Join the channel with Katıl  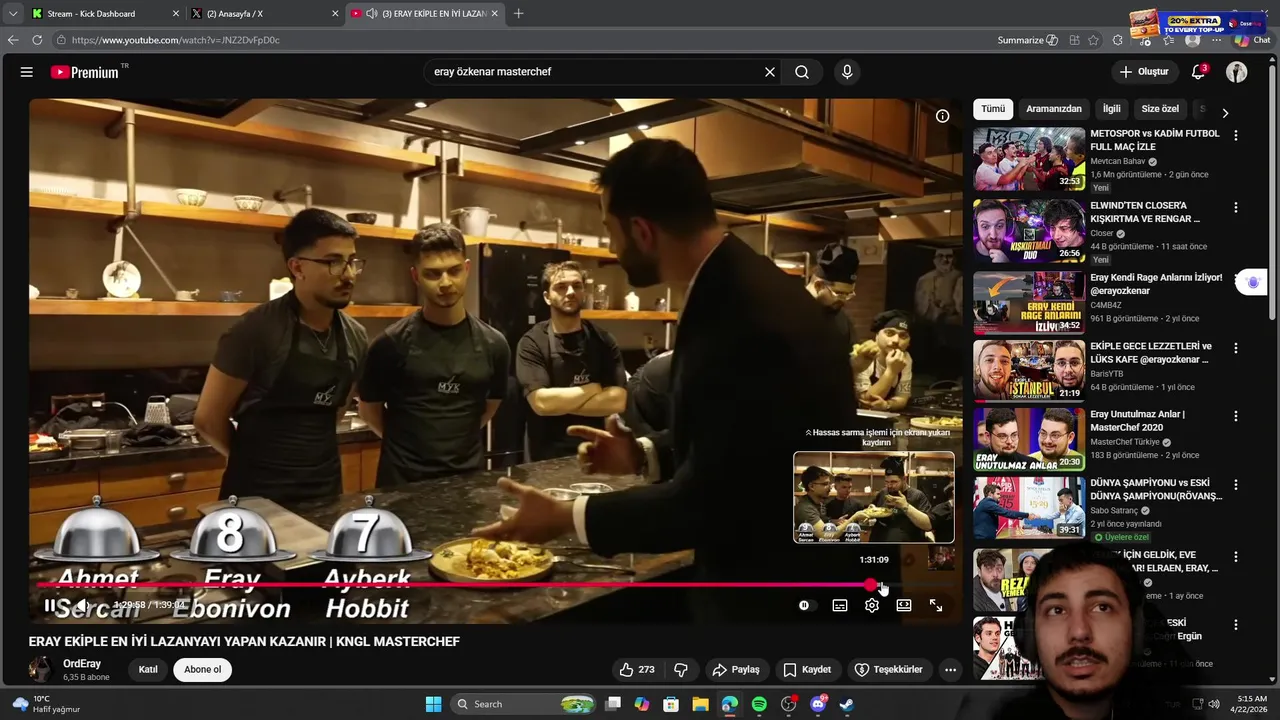coord(148,670)
